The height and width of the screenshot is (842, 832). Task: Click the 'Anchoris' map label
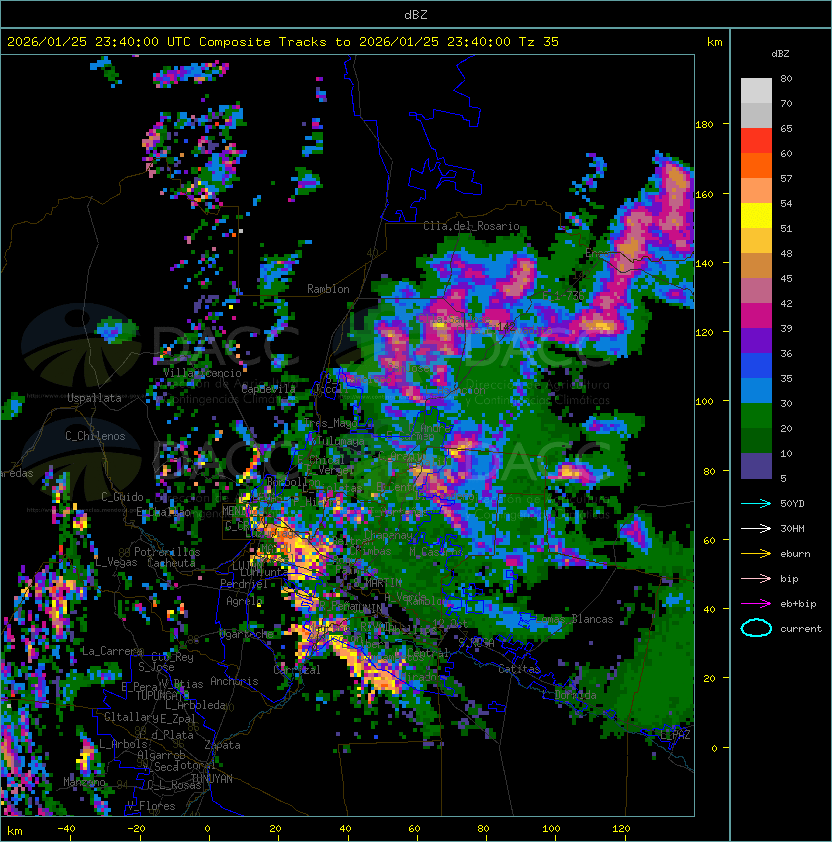234,681
